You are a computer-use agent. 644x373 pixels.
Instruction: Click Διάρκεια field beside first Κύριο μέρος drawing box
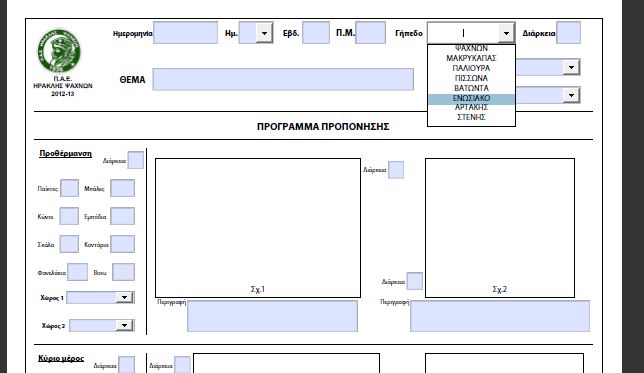tap(182, 365)
